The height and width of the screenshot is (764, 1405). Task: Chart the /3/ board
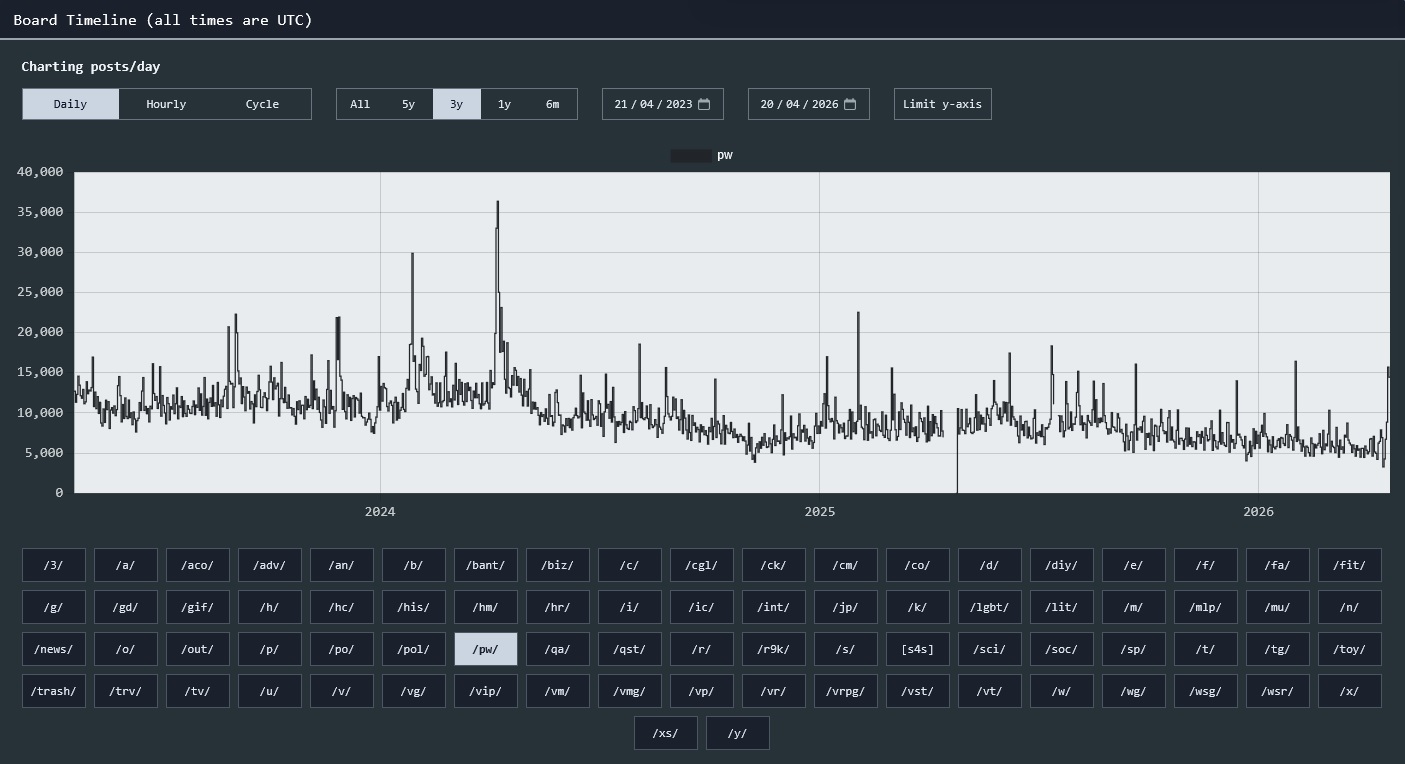tap(54, 565)
